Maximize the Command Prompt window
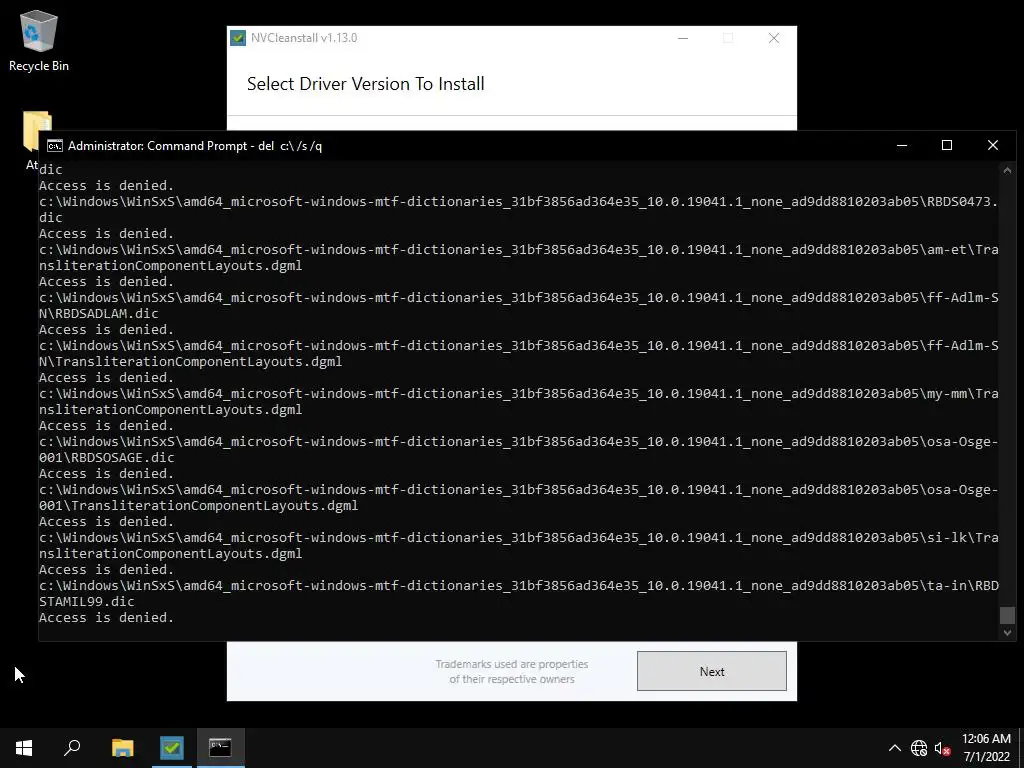Image resolution: width=1024 pixels, height=768 pixels. pyautogui.click(x=947, y=145)
